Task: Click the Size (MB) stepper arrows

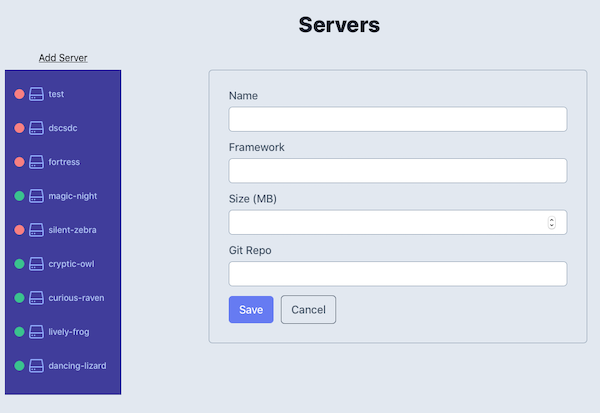Action: click(x=551, y=222)
